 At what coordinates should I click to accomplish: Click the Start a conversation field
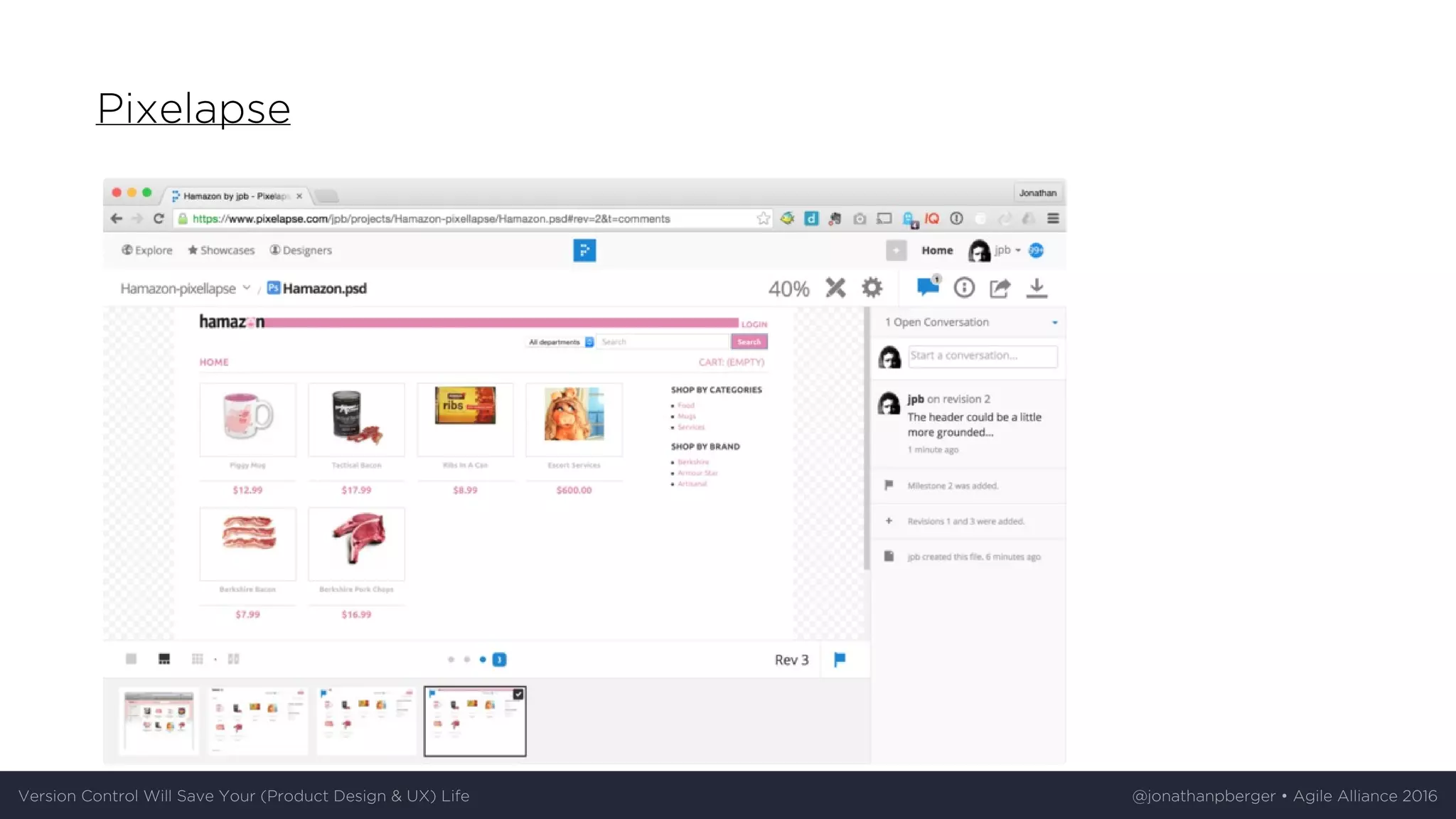coord(983,355)
